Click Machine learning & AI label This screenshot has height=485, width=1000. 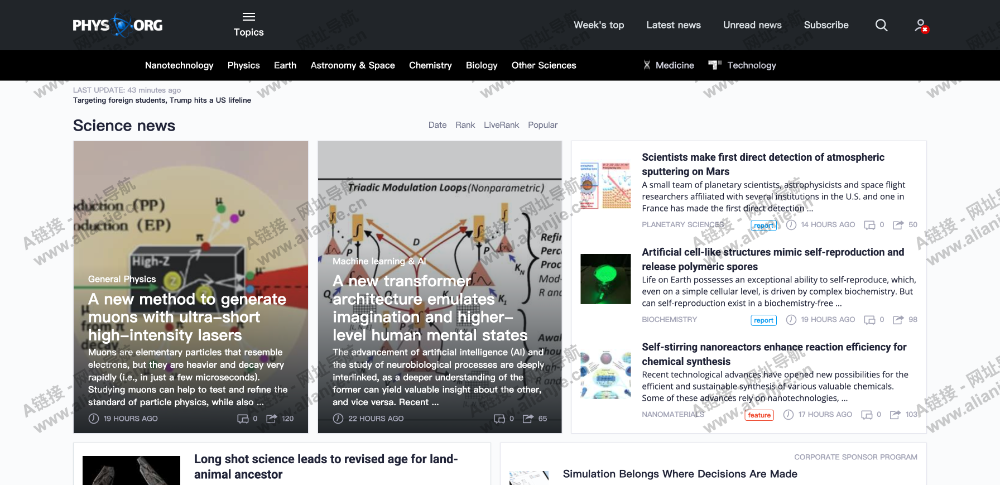click(x=379, y=261)
